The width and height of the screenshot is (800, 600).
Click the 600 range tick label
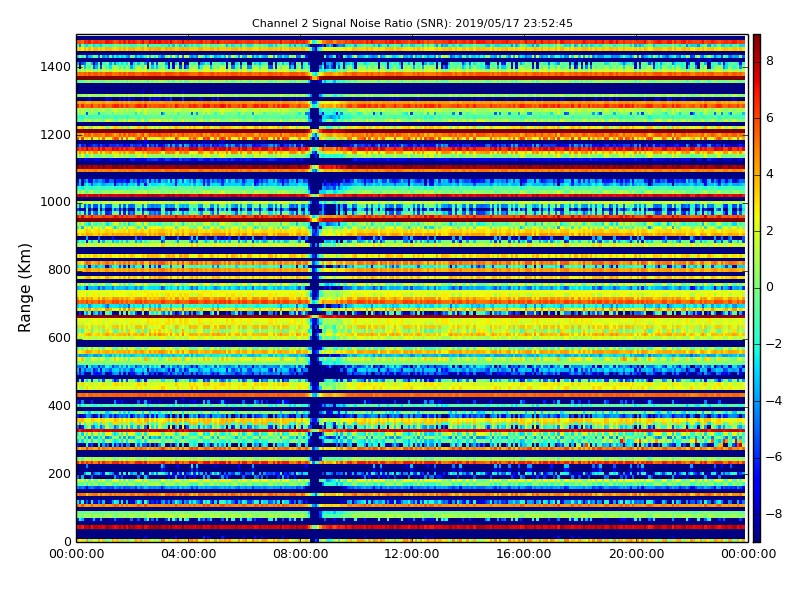59,338
